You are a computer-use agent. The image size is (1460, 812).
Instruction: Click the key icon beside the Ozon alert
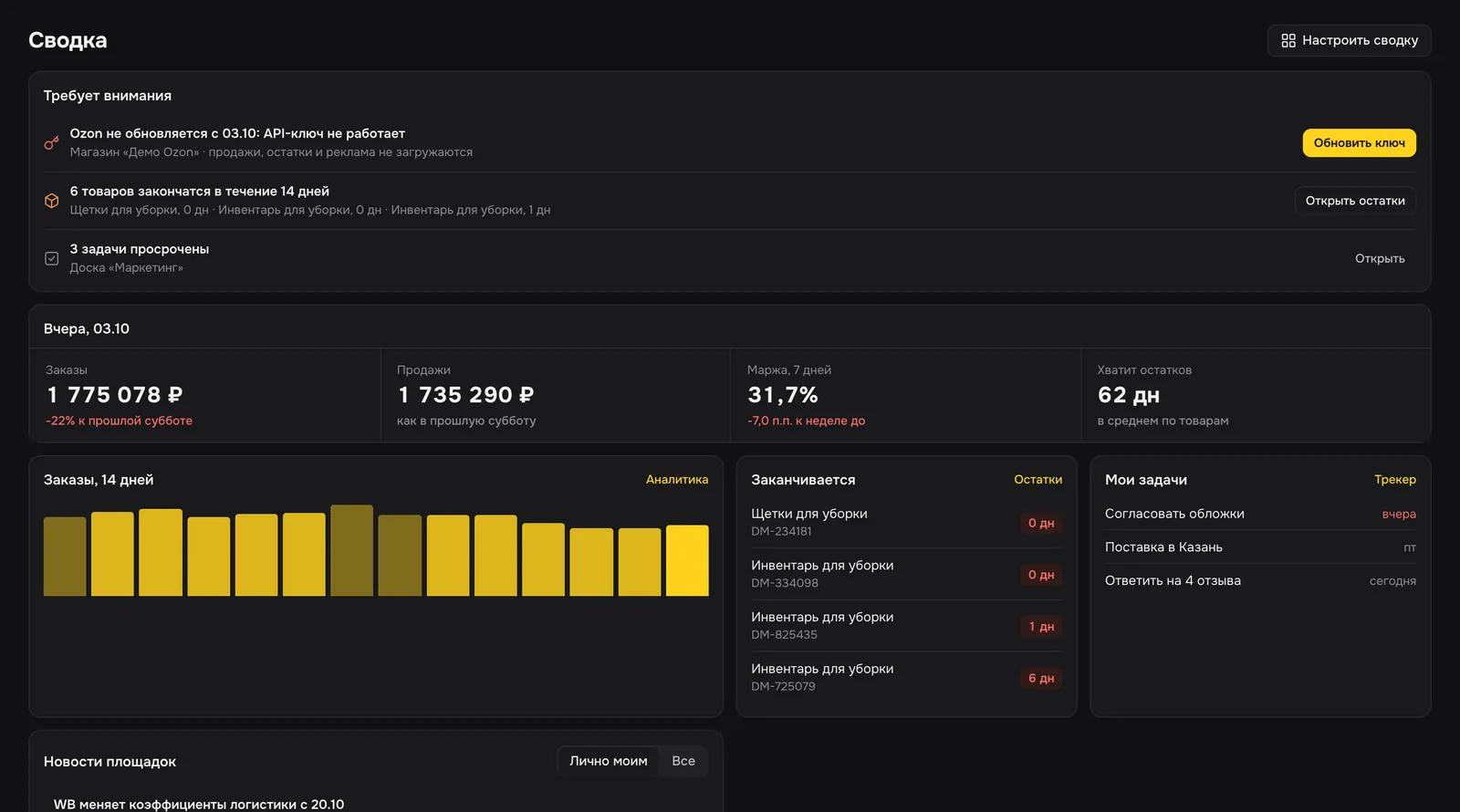(51, 143)
